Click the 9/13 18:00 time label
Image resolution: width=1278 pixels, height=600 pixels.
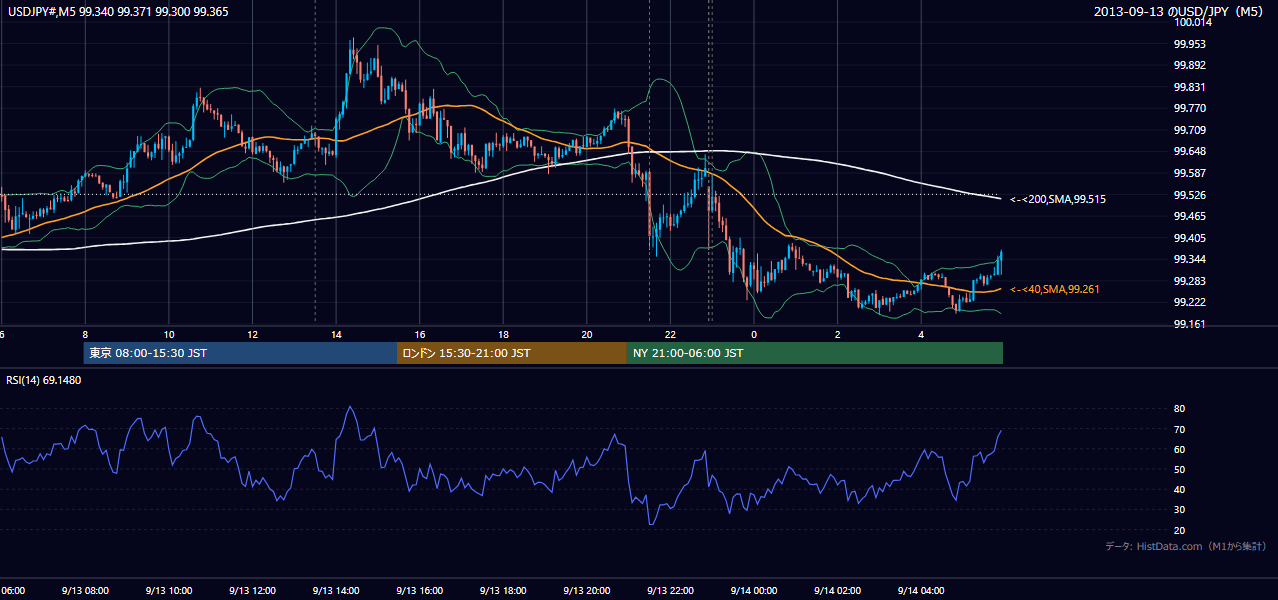(503, 591)
